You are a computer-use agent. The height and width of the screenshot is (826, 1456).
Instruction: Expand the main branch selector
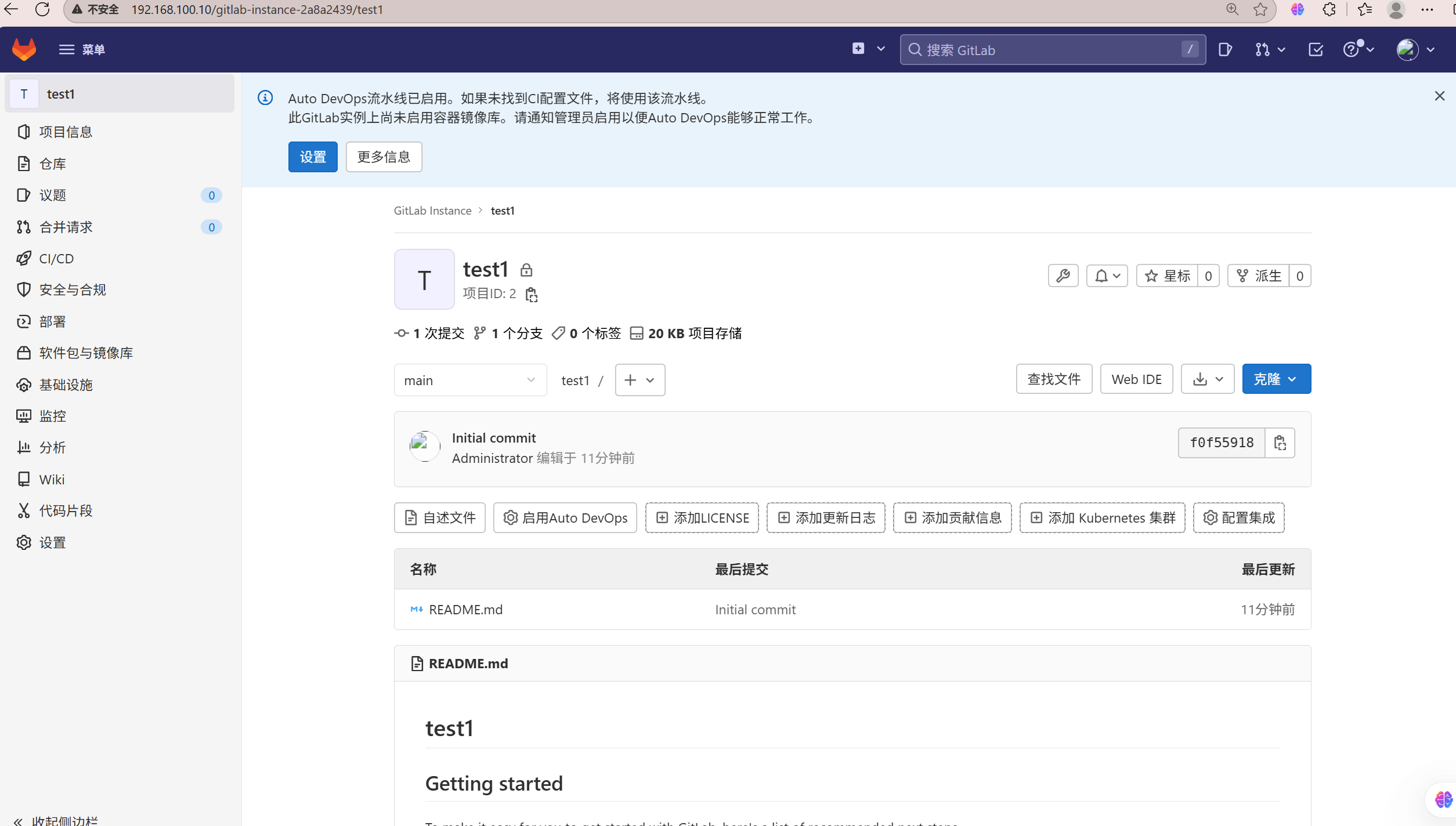(470, 381)
